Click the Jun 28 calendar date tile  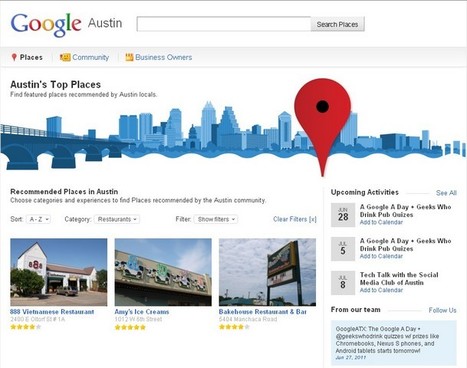click(x=343, y=215)
